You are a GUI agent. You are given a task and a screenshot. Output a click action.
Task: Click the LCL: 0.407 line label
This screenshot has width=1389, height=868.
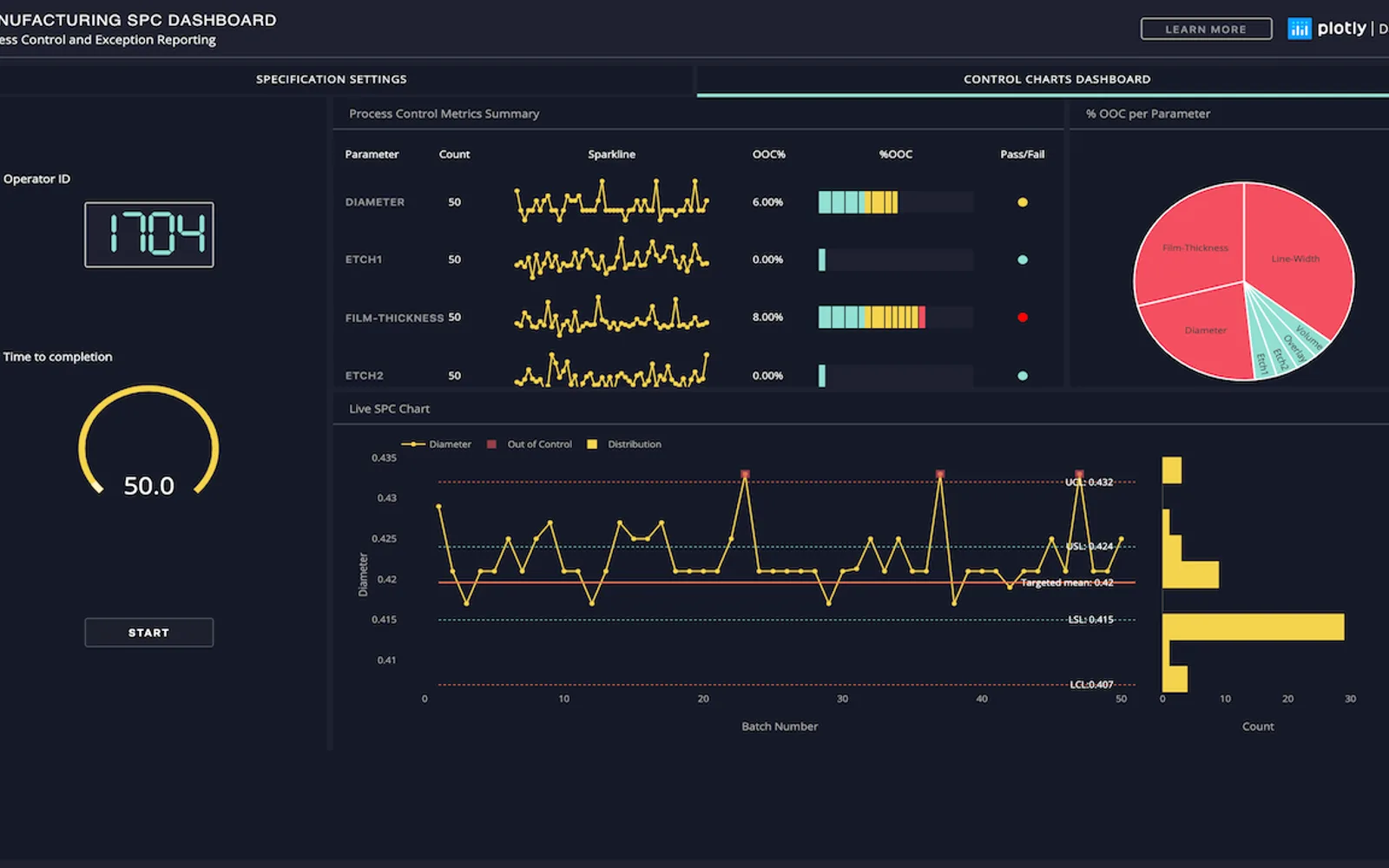point(1091,685)
